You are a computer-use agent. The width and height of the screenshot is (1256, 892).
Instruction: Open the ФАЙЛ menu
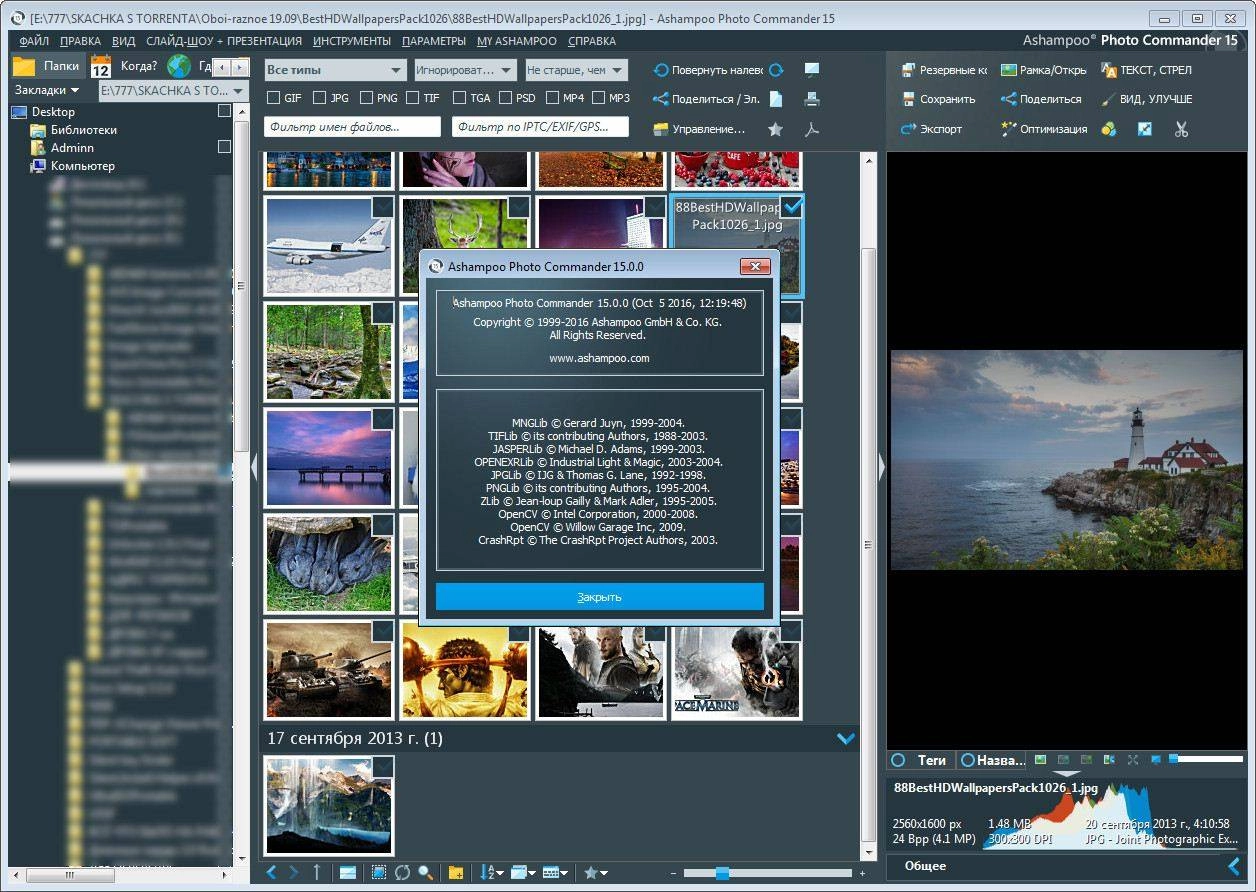[34, 41]
